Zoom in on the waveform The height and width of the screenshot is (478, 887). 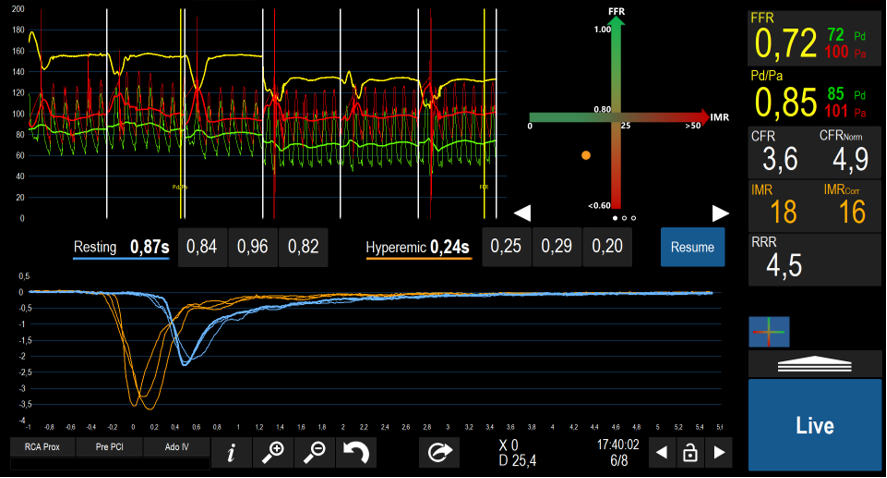tap(273, 453)
